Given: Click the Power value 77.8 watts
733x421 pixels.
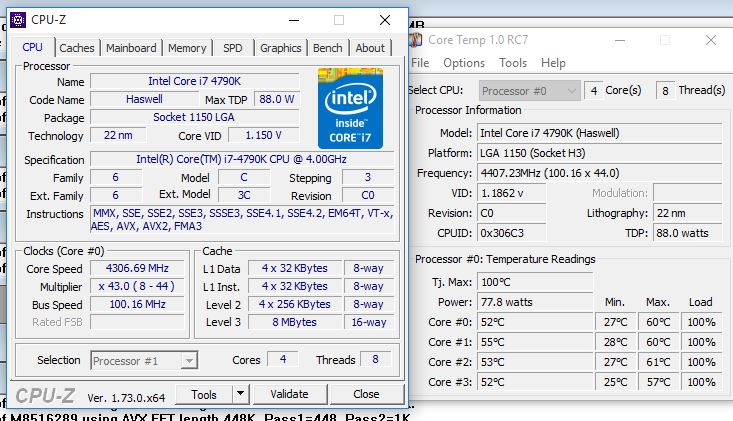Looking at the screenshot, I should 535,302.
